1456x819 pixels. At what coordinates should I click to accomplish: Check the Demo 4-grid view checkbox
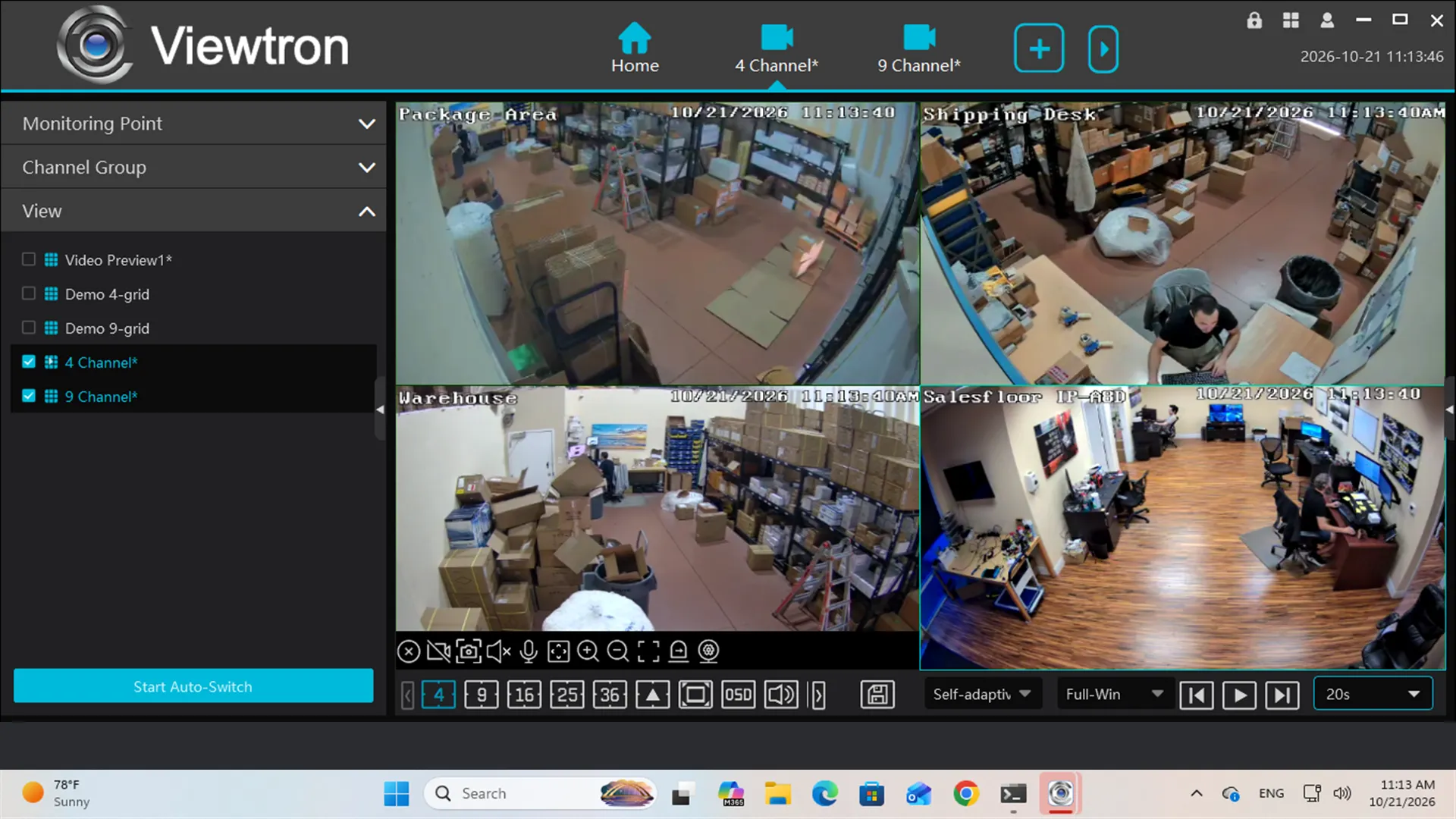29,293
